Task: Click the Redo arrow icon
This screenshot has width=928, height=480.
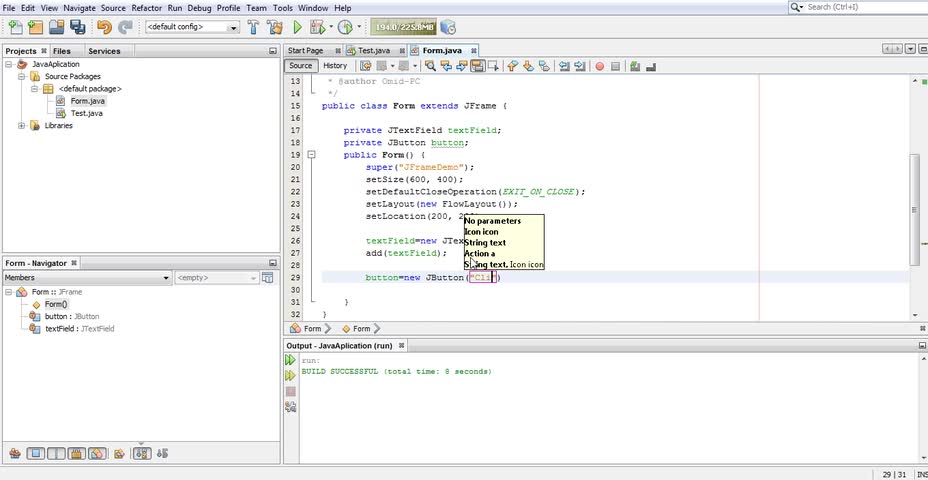Action: tap(125, 27)
